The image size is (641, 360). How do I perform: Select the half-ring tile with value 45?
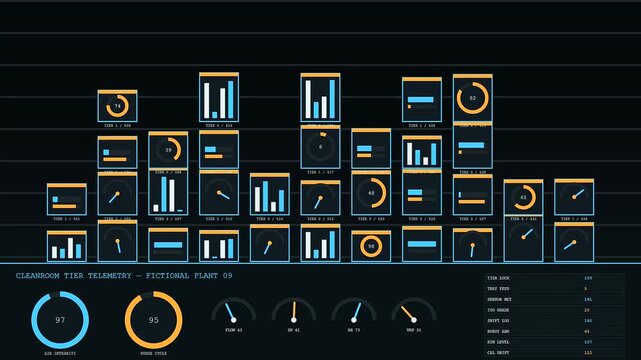pos(371,193)
